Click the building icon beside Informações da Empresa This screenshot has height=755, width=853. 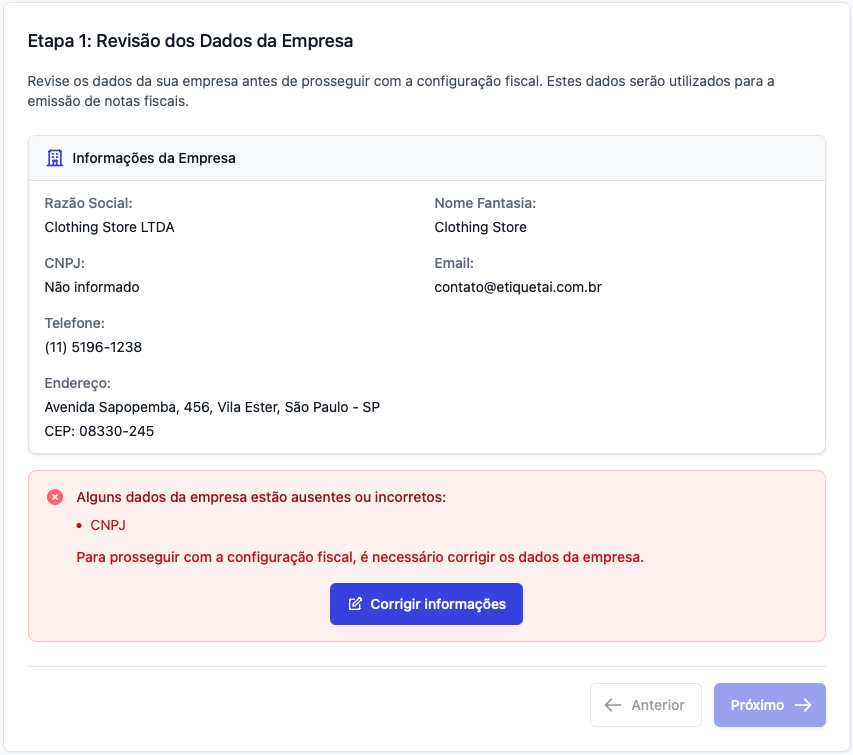tap(55, 158)
